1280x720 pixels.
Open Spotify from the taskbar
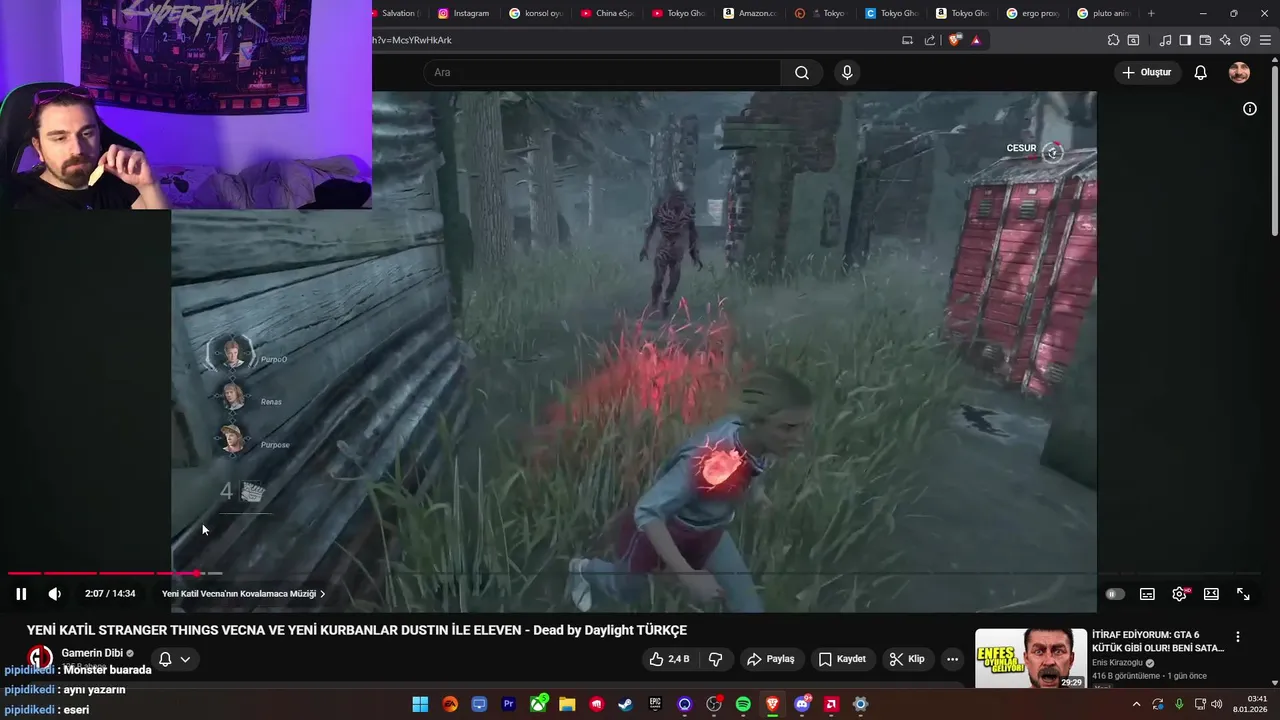click(743, 704)
